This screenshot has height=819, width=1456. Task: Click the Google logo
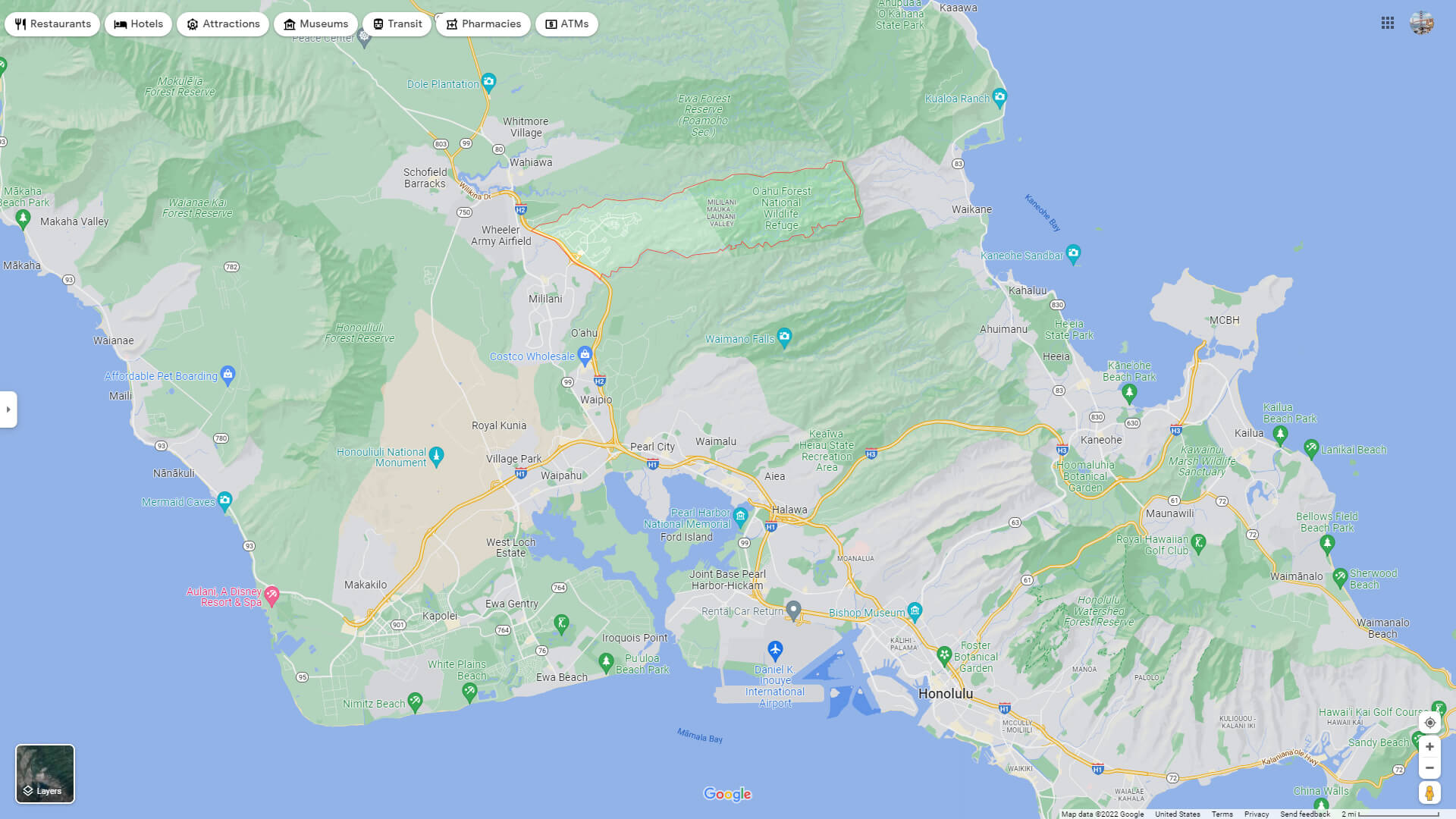pyautogui.click(x=727, y=794)
